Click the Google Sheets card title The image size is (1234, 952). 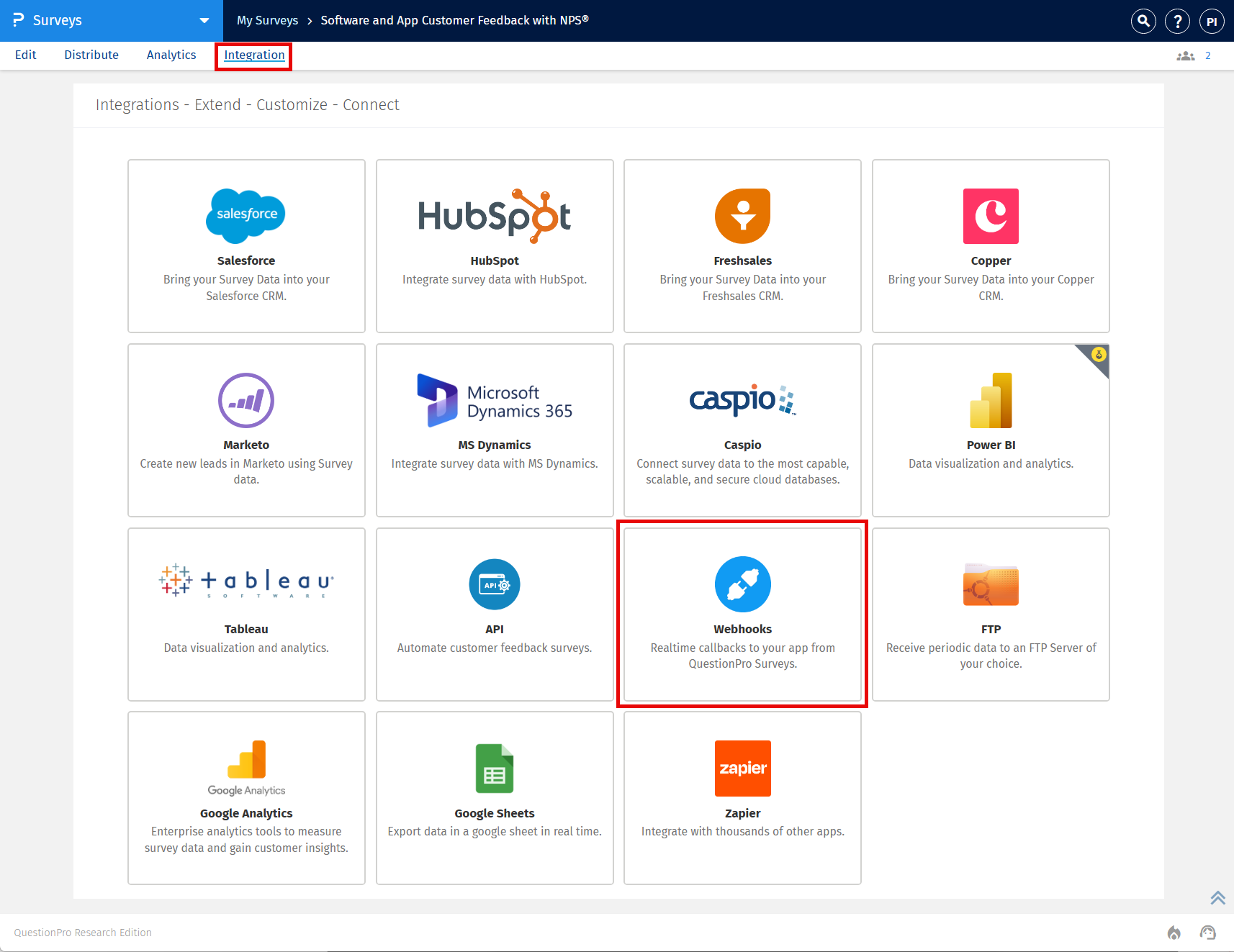[495, 813]
